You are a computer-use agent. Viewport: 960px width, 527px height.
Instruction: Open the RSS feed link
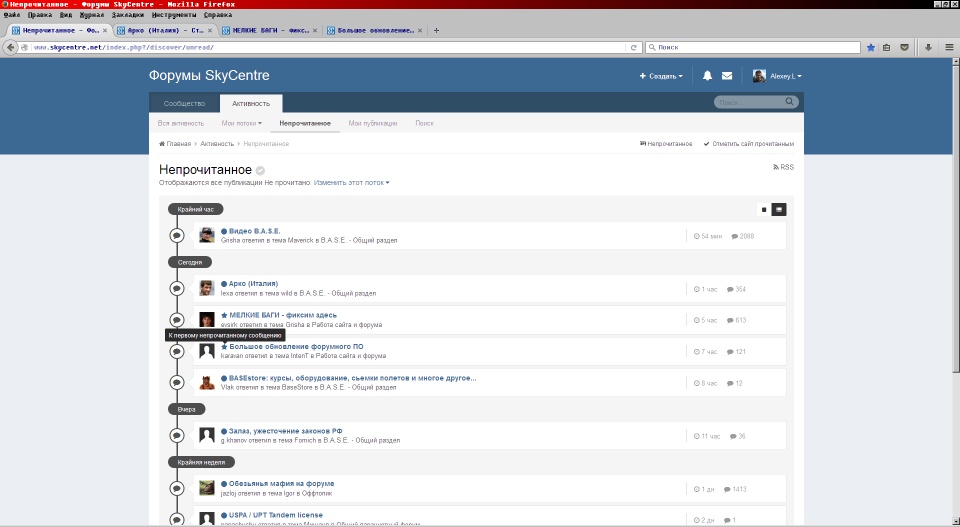784,167
